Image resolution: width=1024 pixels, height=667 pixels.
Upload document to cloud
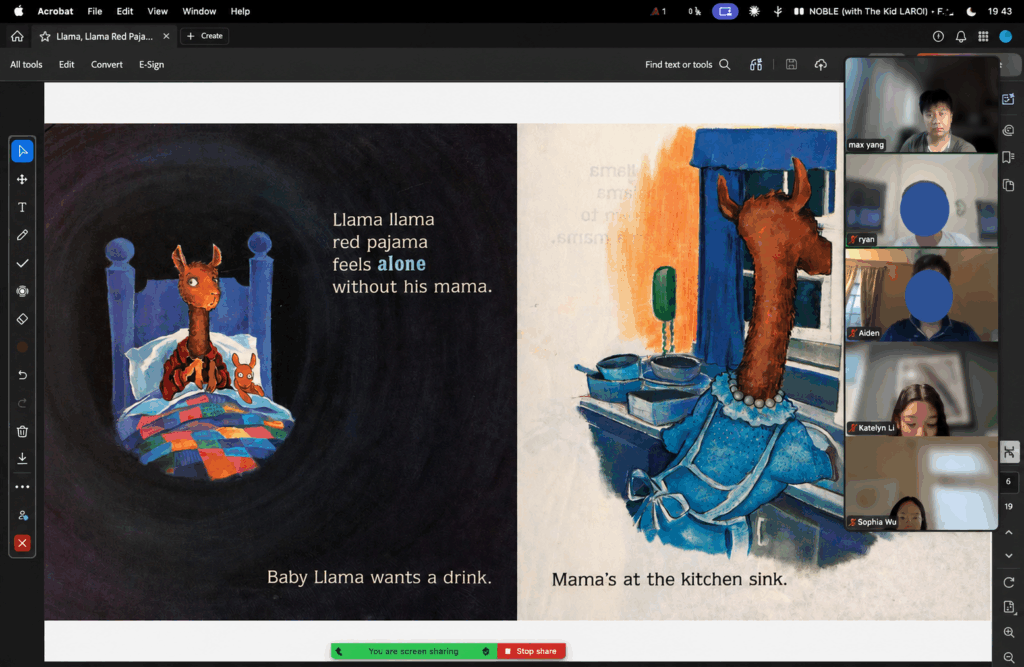pos(821,65)
